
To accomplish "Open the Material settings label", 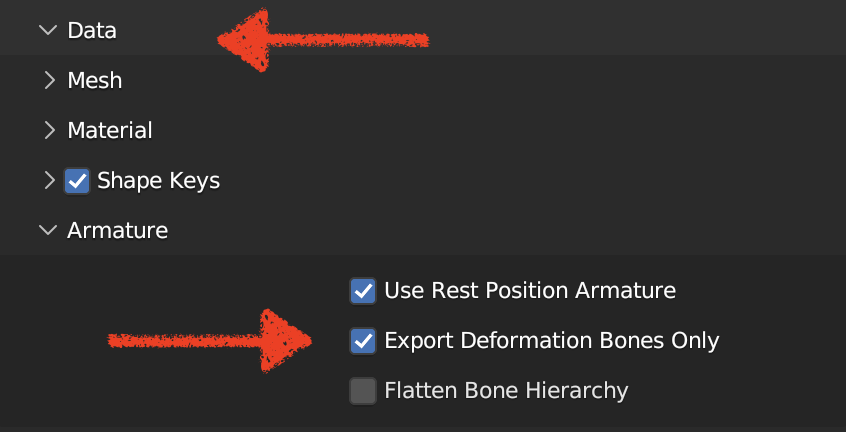I will tap(110, 130).
